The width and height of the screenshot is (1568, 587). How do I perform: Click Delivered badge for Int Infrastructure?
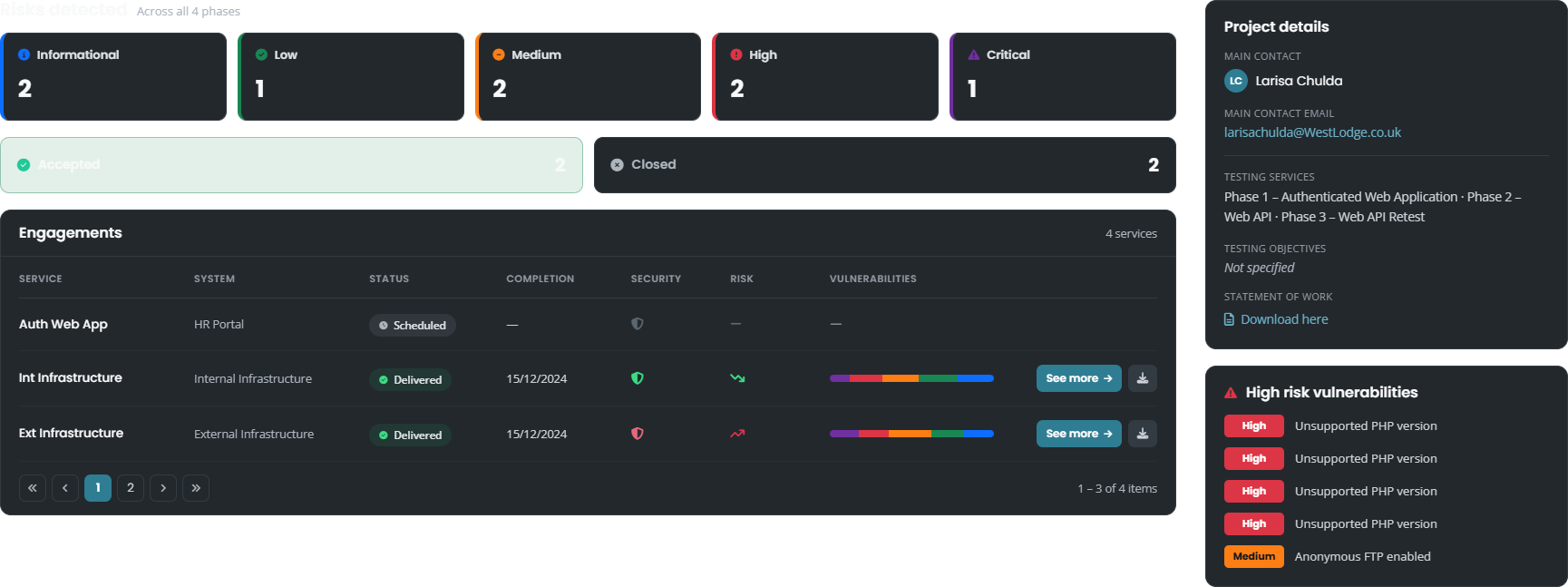tap(410, 379)
